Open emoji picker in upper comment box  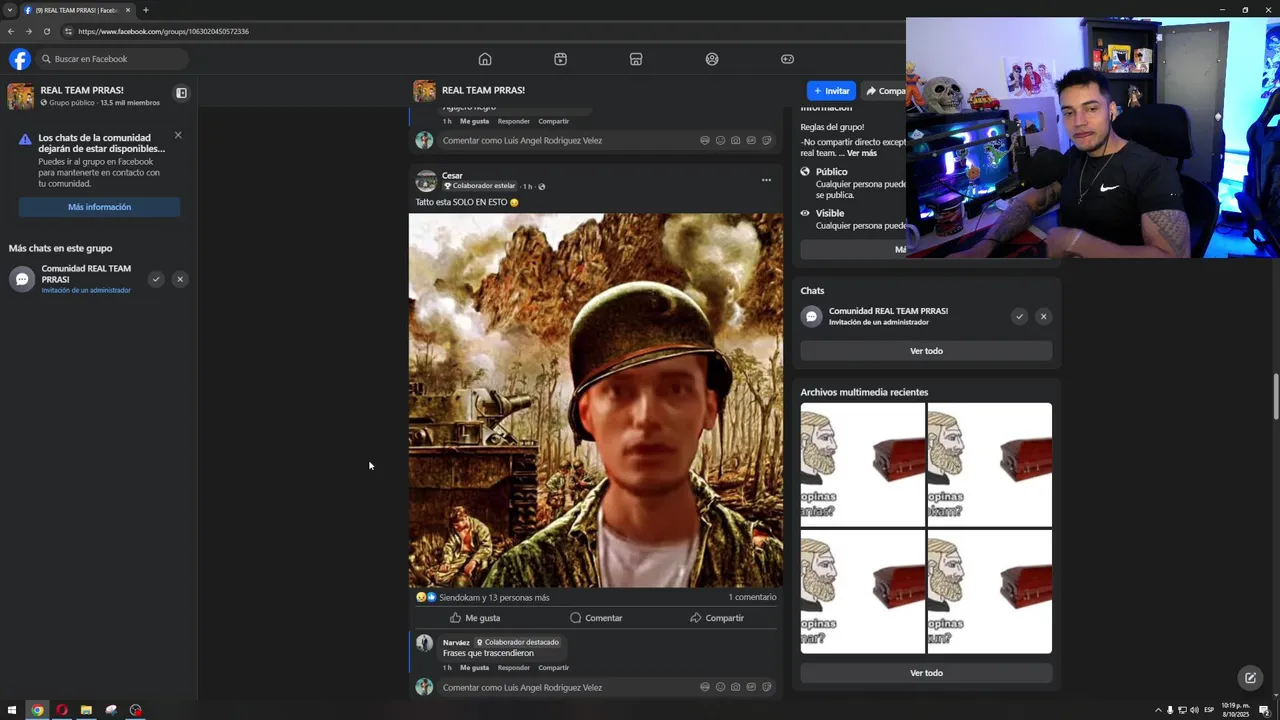[720, 141]
